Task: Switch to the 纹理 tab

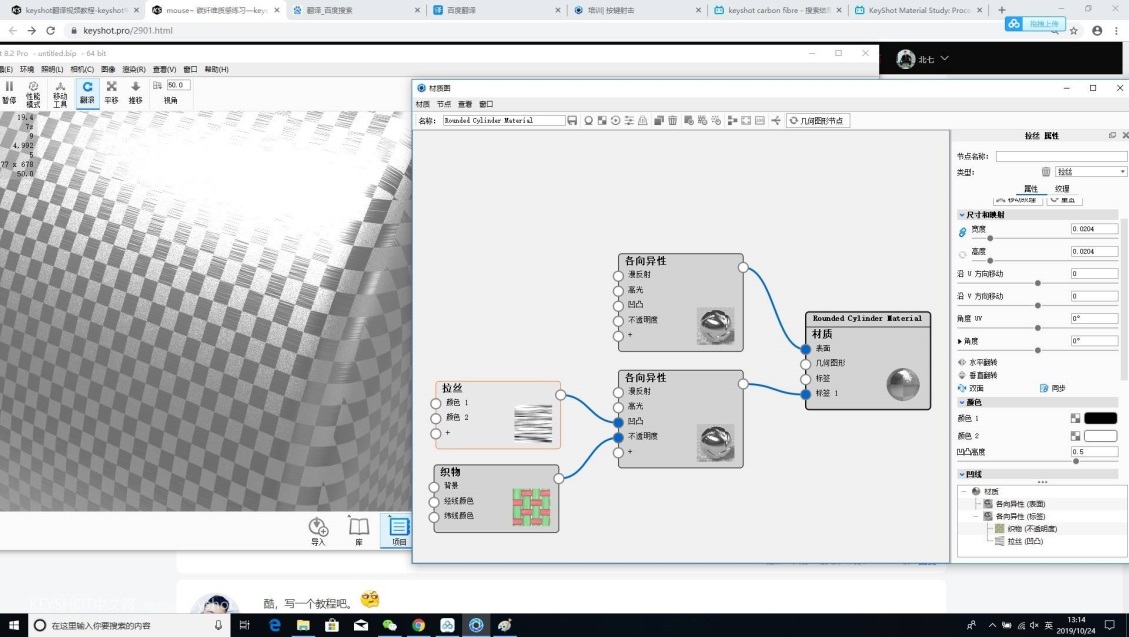Action: [1062, 189]
